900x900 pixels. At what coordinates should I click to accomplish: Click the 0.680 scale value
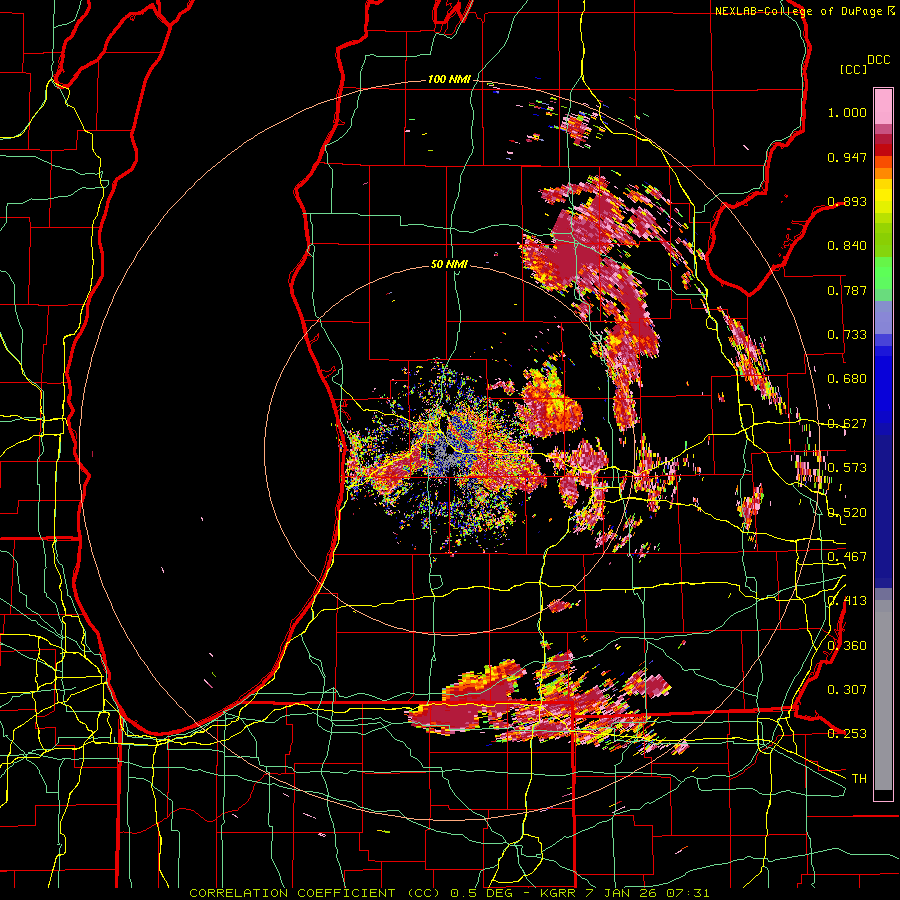click(x=847, y=379)
